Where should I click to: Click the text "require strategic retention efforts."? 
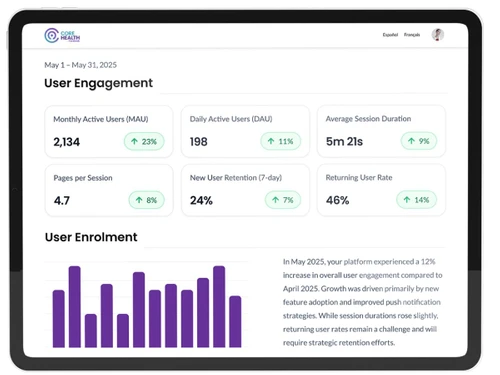(x=339, y=343)
